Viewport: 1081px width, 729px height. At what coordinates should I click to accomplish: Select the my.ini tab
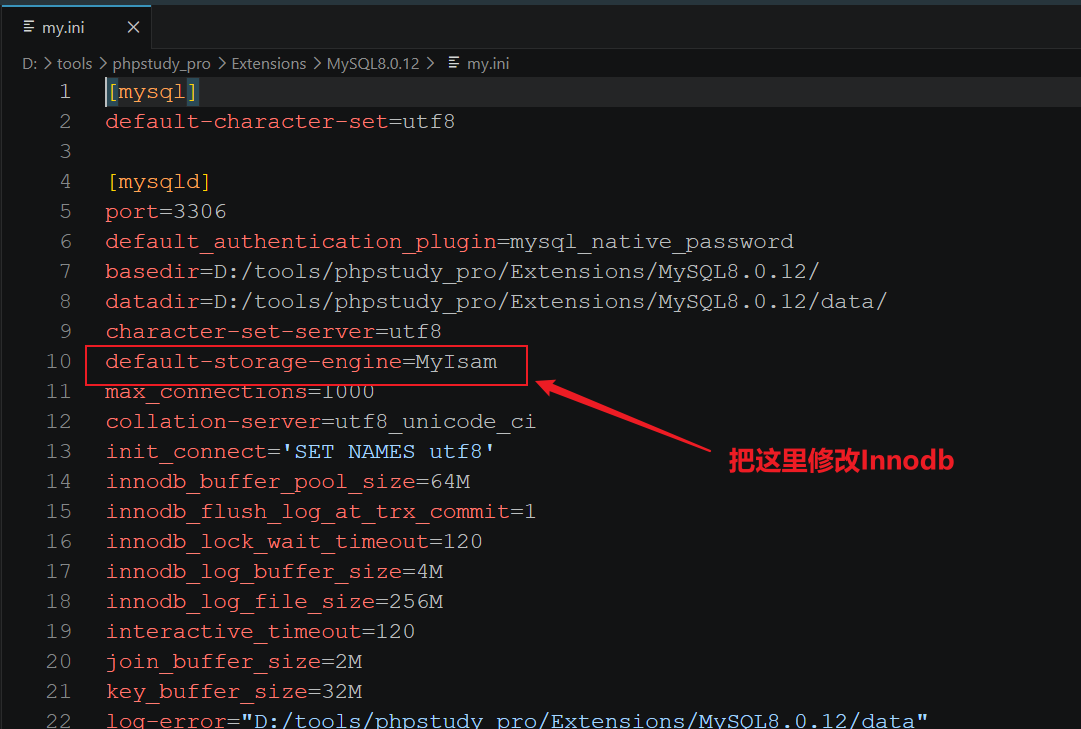pos(76,27)
